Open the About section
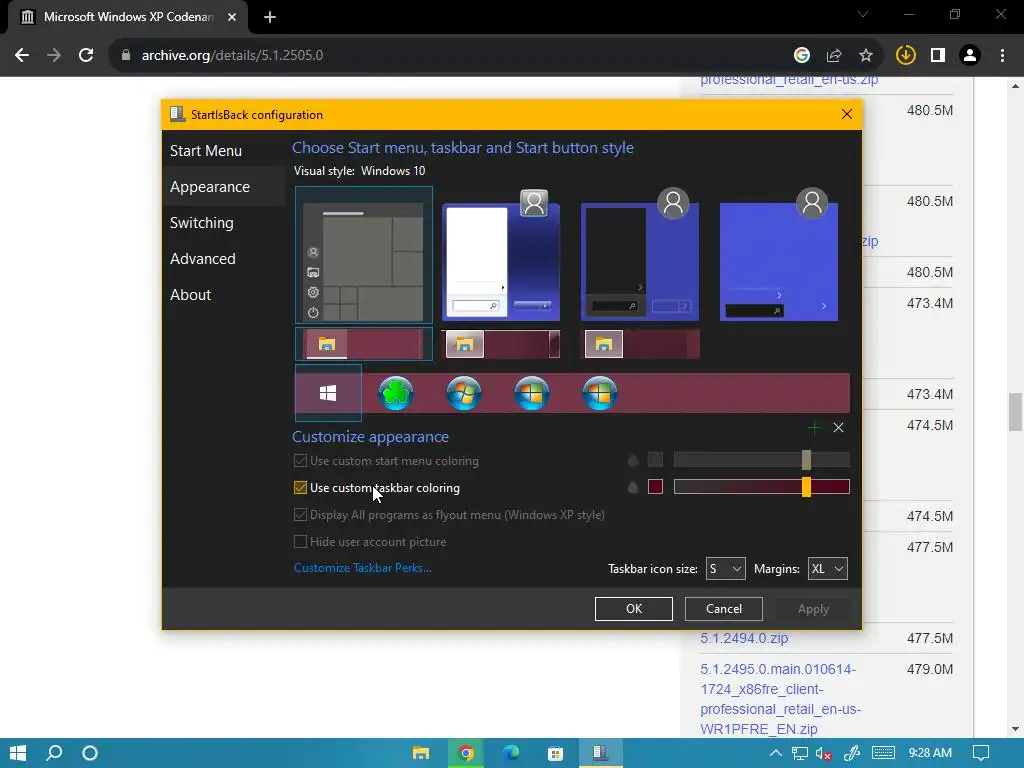The width and height of the screenshot is (1024, 768). pos(190,295)
